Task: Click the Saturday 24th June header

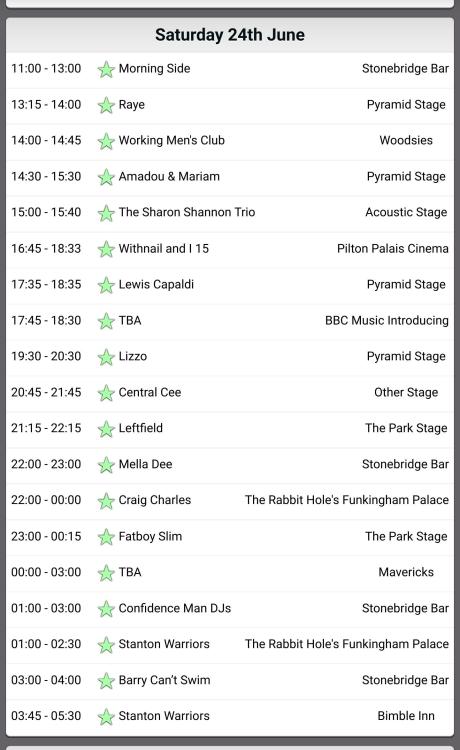Action: coord(230,35)
